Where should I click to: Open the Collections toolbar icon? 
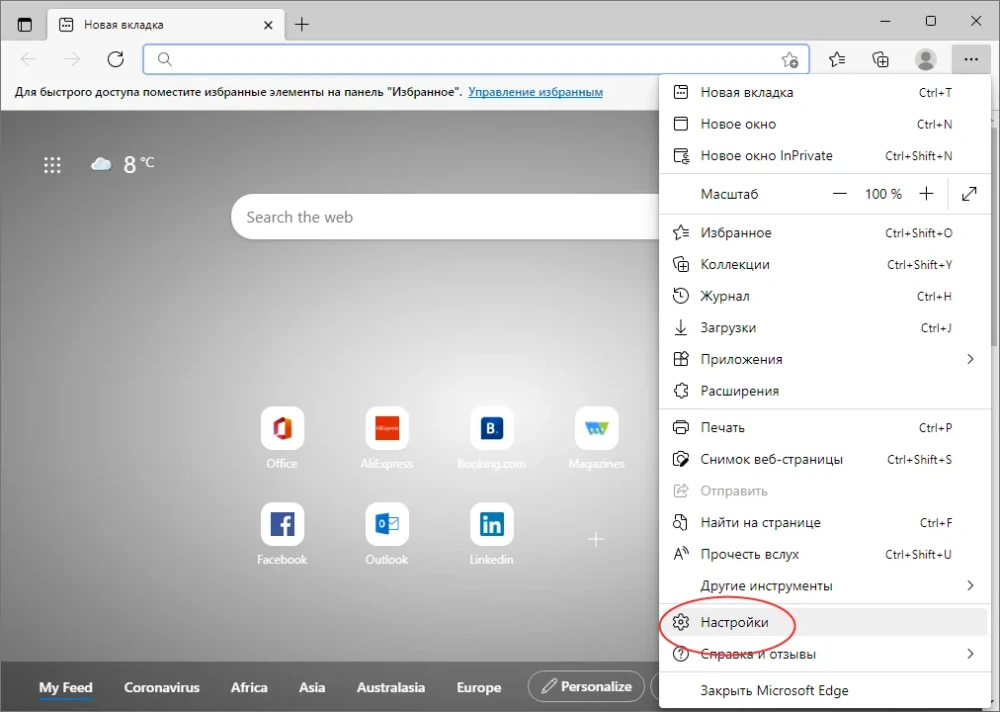point(881,59)
